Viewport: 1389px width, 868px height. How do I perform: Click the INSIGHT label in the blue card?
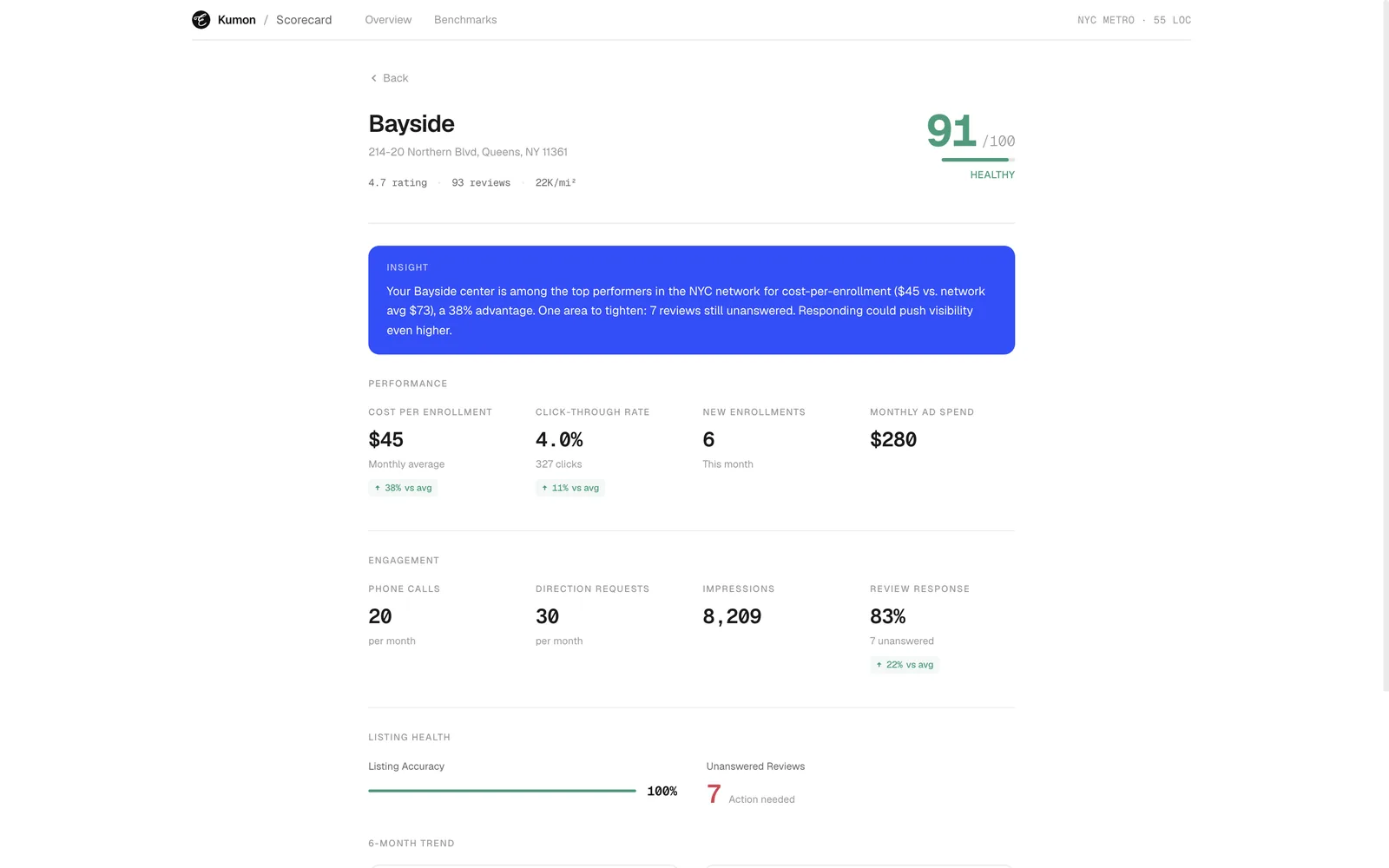coord(407,267)
